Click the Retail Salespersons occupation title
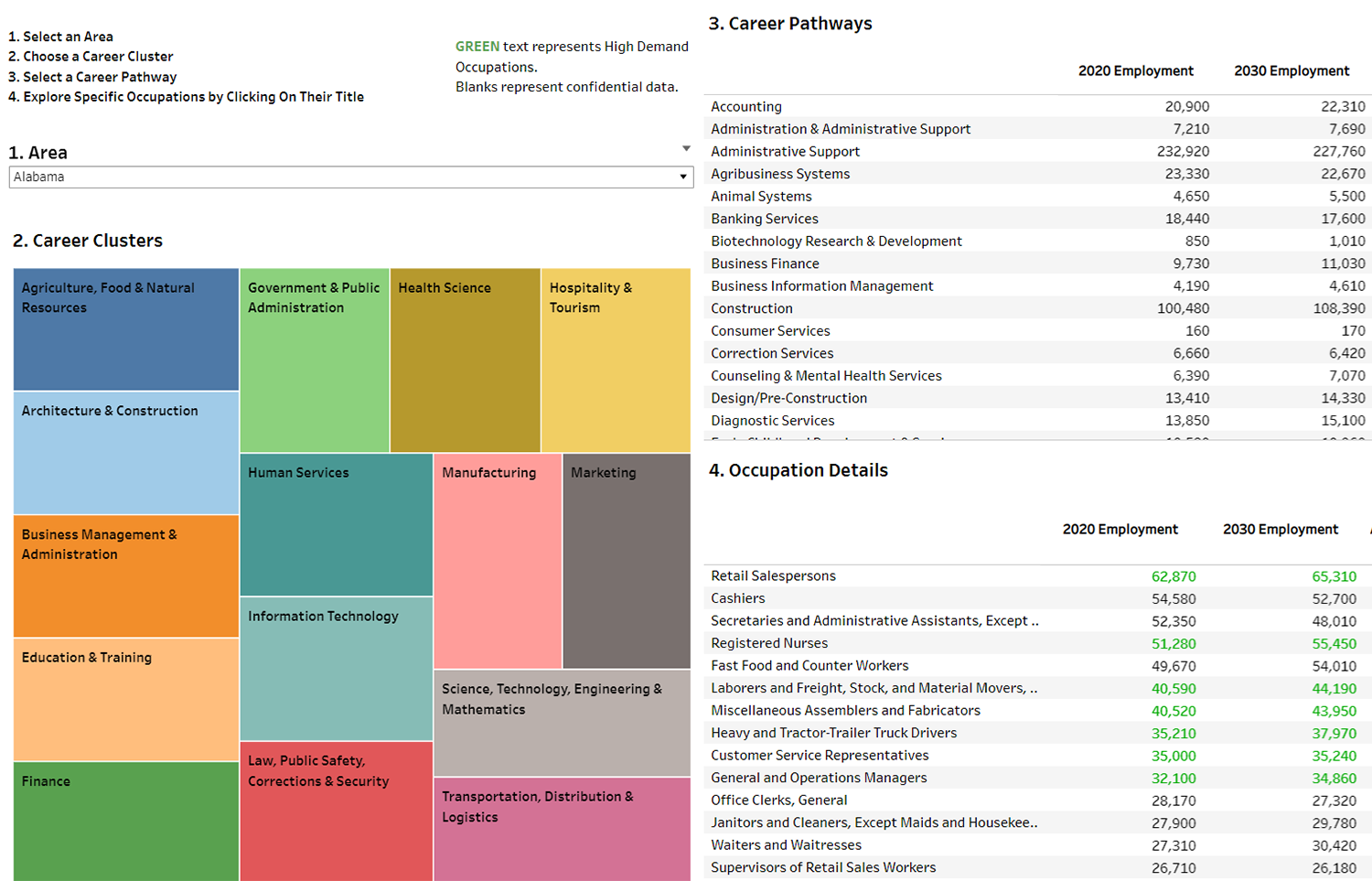This screenshot has width=1372, height=881. pos(773,576)
